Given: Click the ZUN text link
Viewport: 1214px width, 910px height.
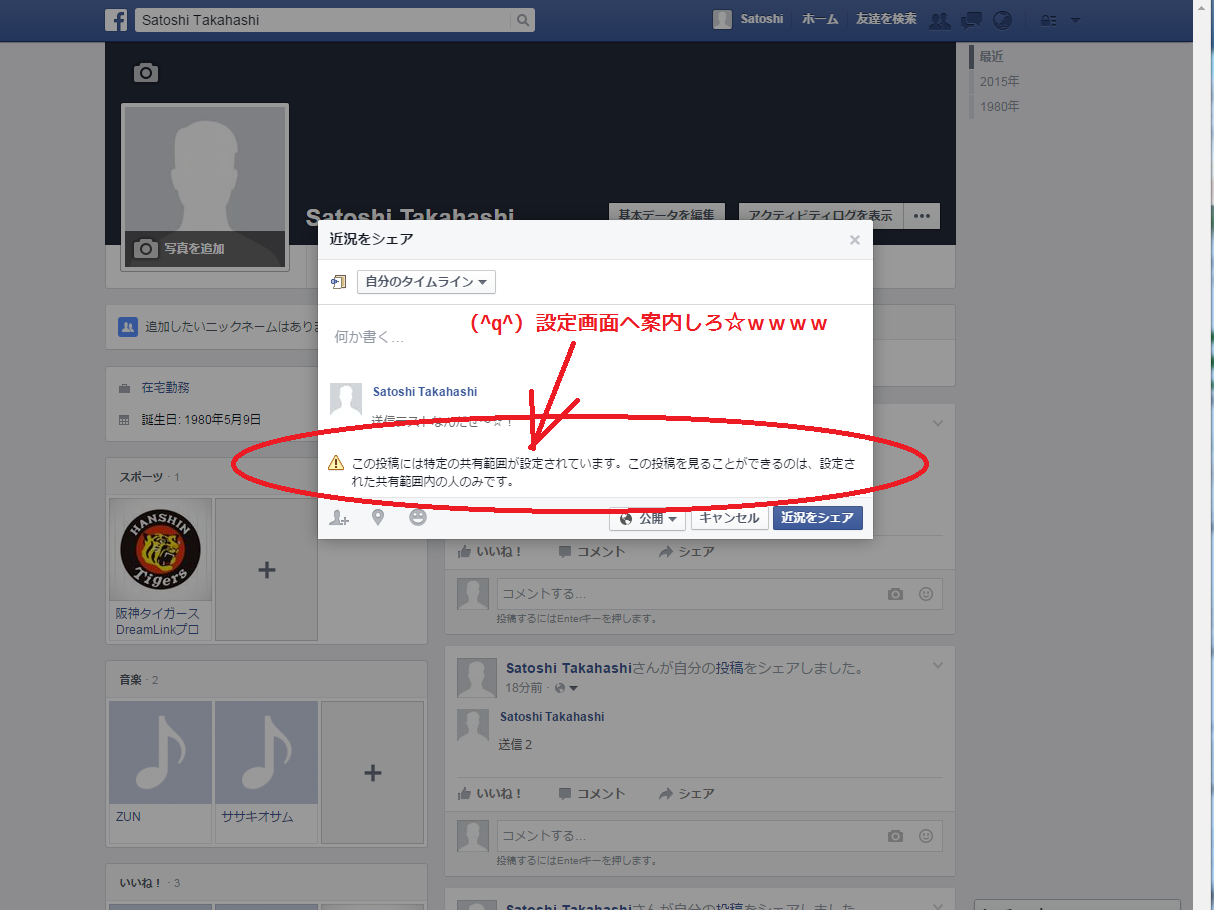Looking at the screenshot, I should tap(128, 817).
